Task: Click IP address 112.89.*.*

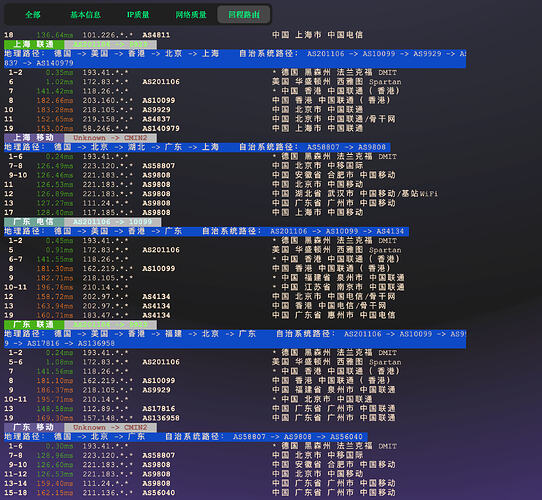Action: 105,408
